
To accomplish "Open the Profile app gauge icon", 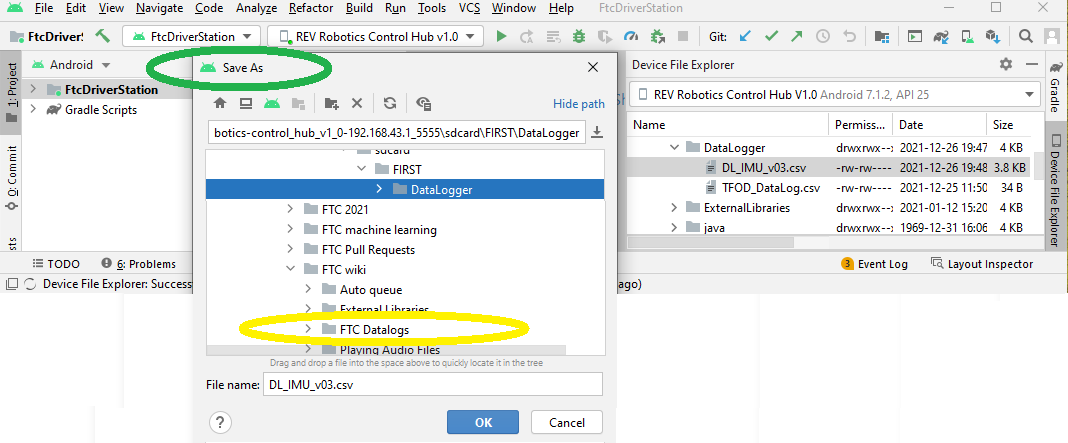I will coord(631,36).
